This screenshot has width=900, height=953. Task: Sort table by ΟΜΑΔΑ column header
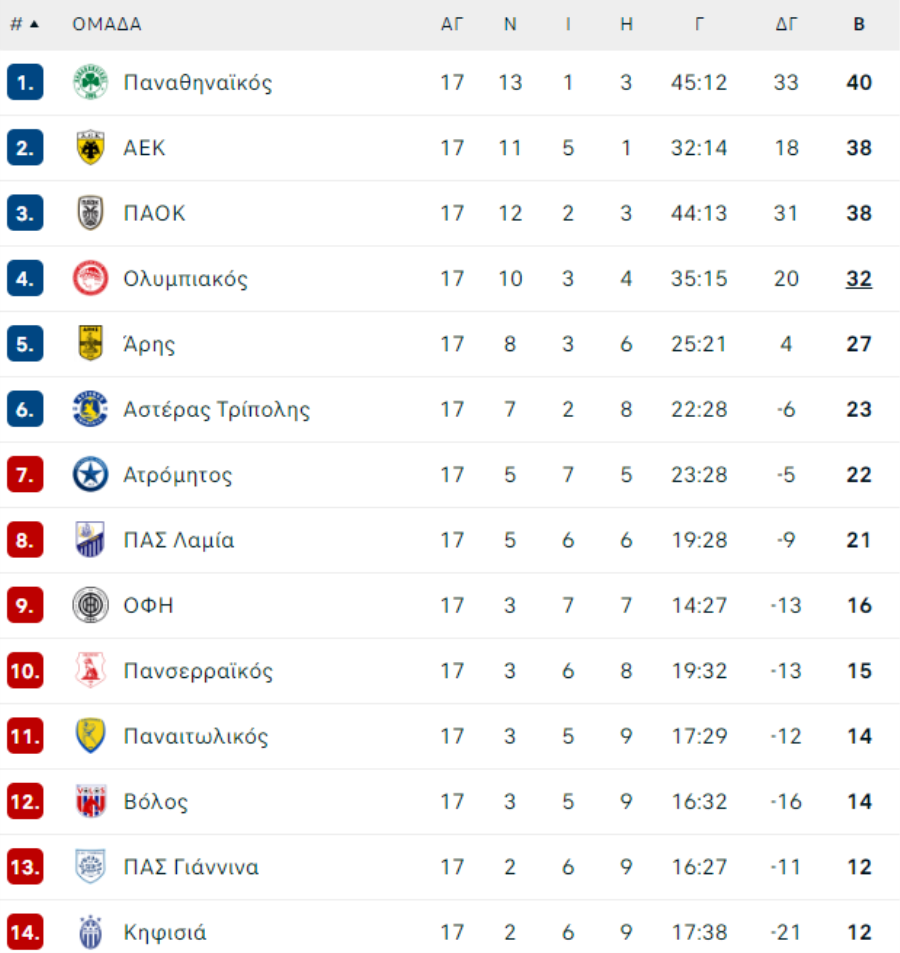tap(107, 24)
